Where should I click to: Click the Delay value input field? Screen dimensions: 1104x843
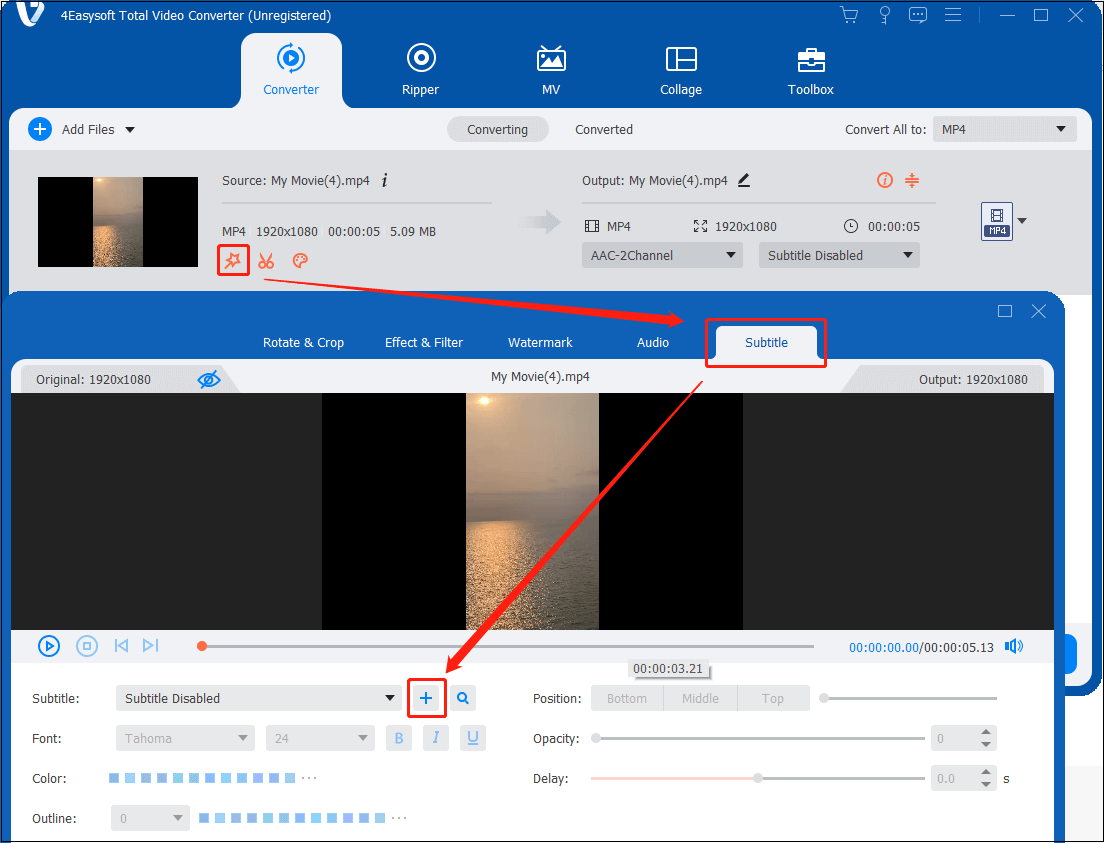[954, 778]
